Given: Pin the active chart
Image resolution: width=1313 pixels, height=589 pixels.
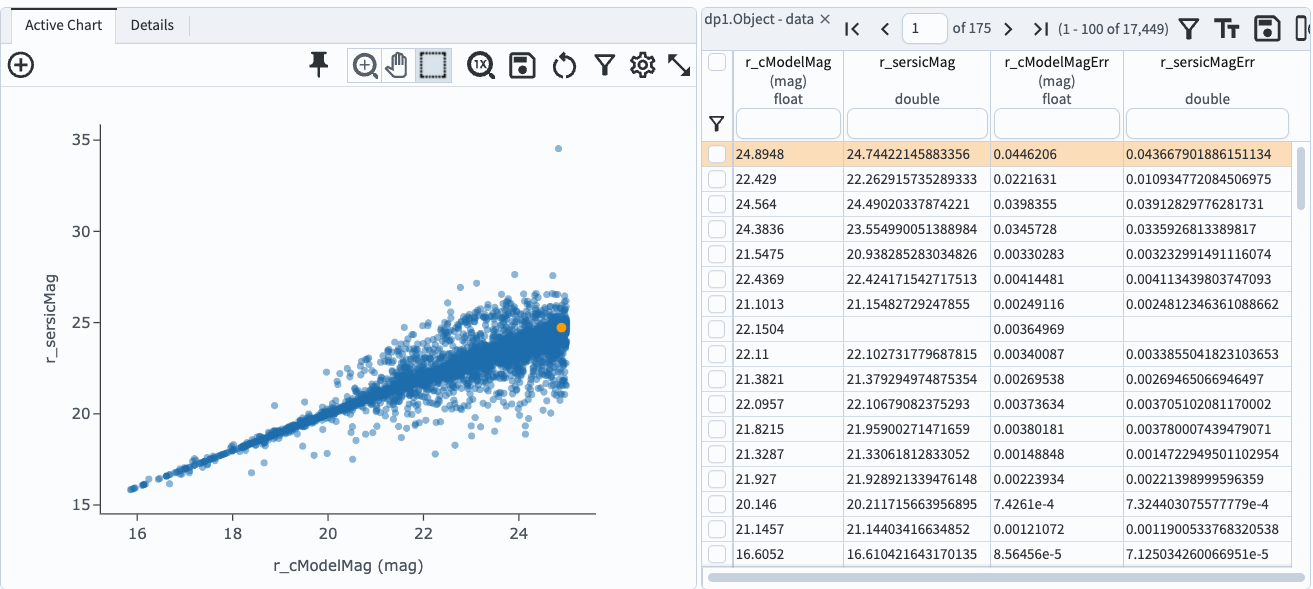Looking at the screenshot, I should 318,64.
